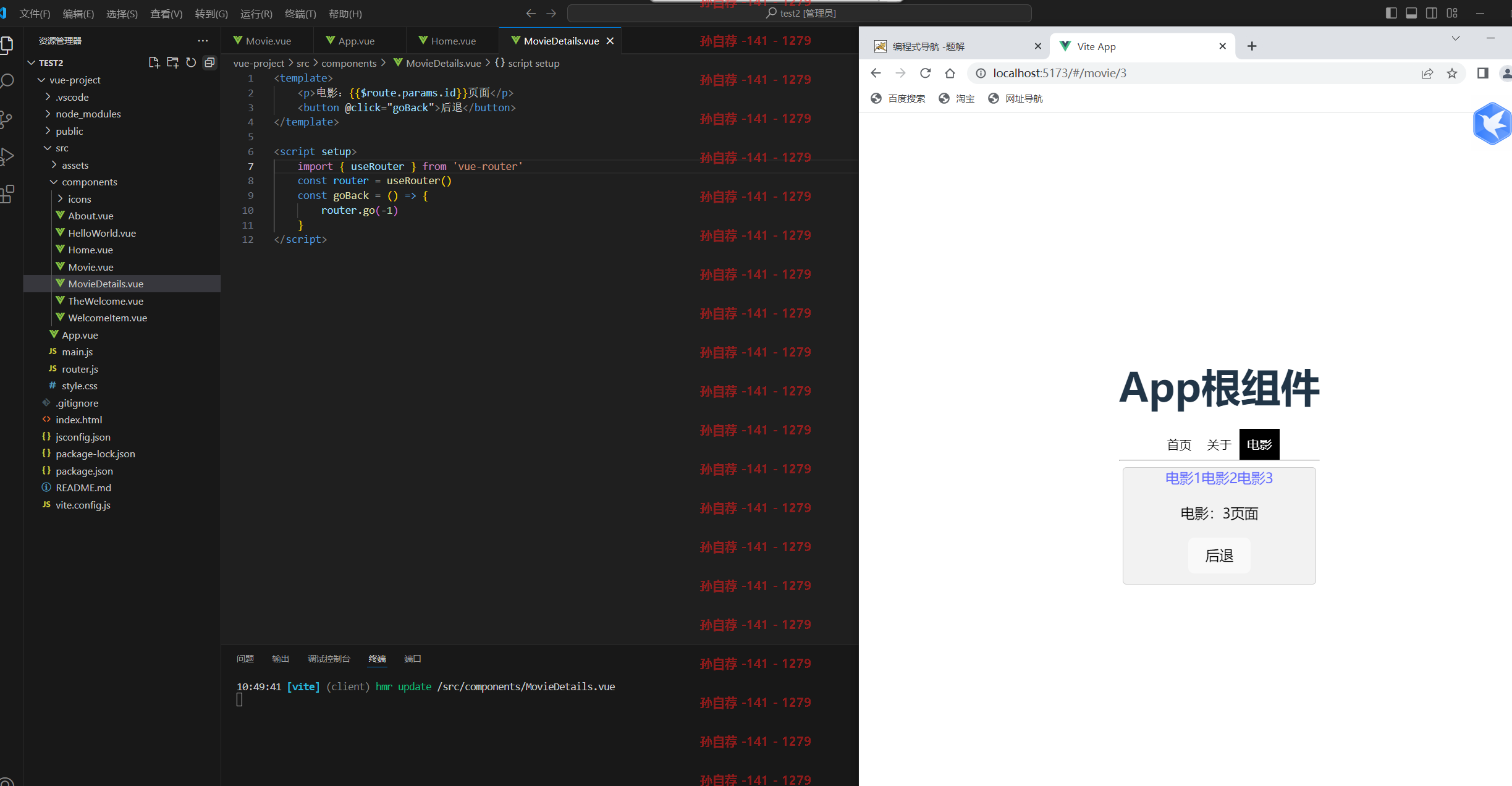The width and height of the screenshot is (1512, 786).
Task: Click the 关于 navigation link
Action: coord(1219,444)
